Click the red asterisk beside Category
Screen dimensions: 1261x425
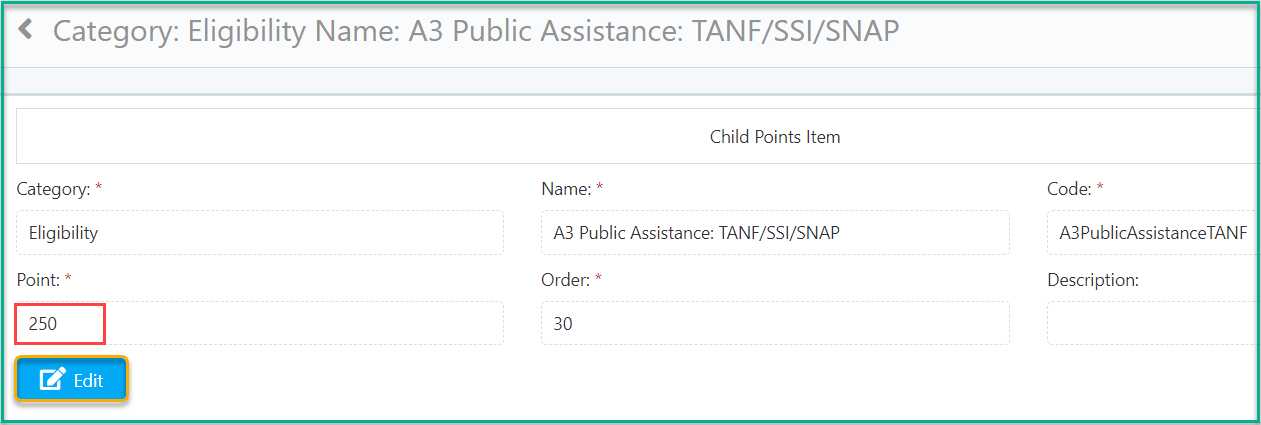pyautogui.click(x=99, y=187)
